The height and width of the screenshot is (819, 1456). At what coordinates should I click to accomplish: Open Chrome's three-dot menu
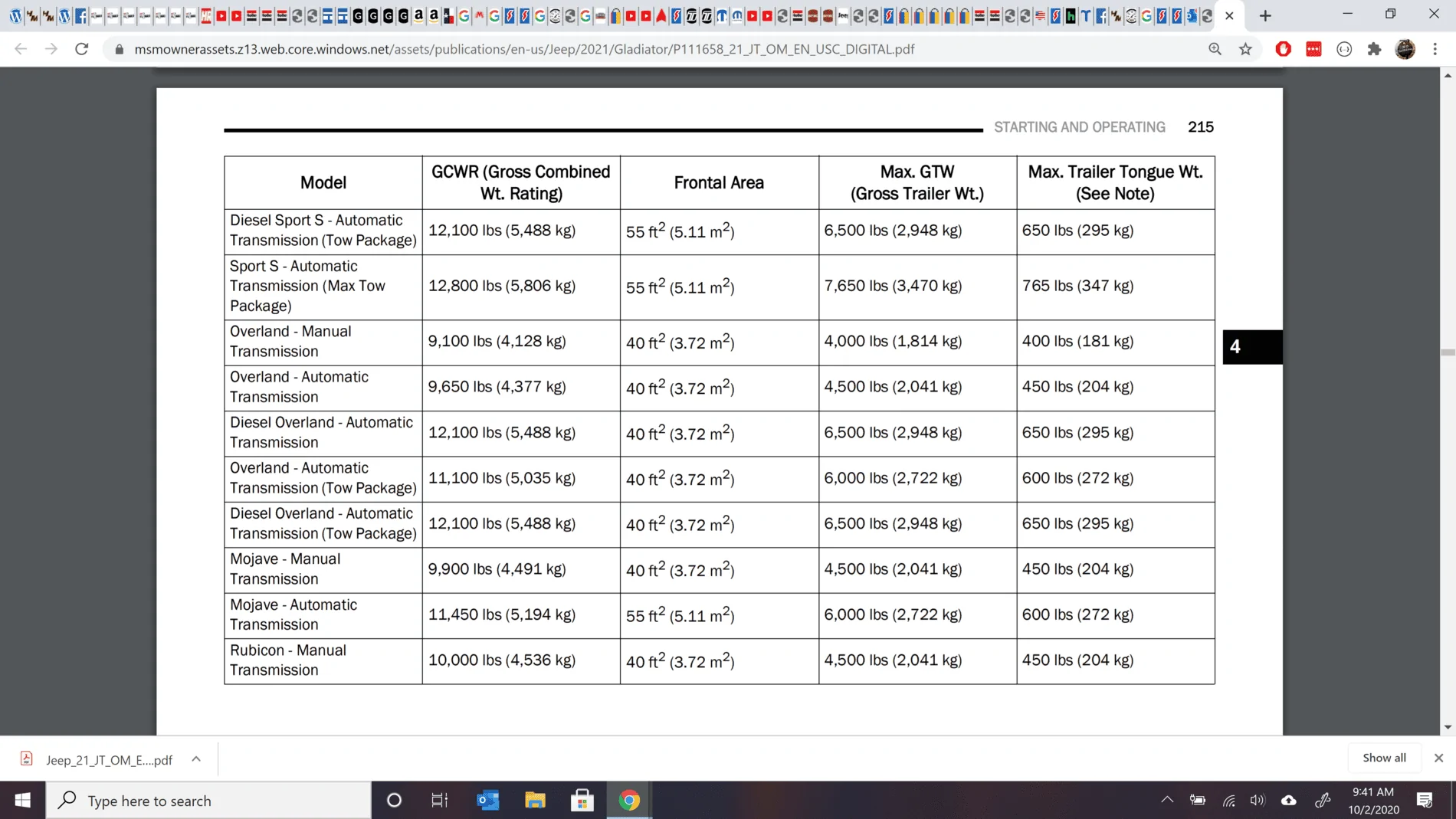[x=1435, y=49]
